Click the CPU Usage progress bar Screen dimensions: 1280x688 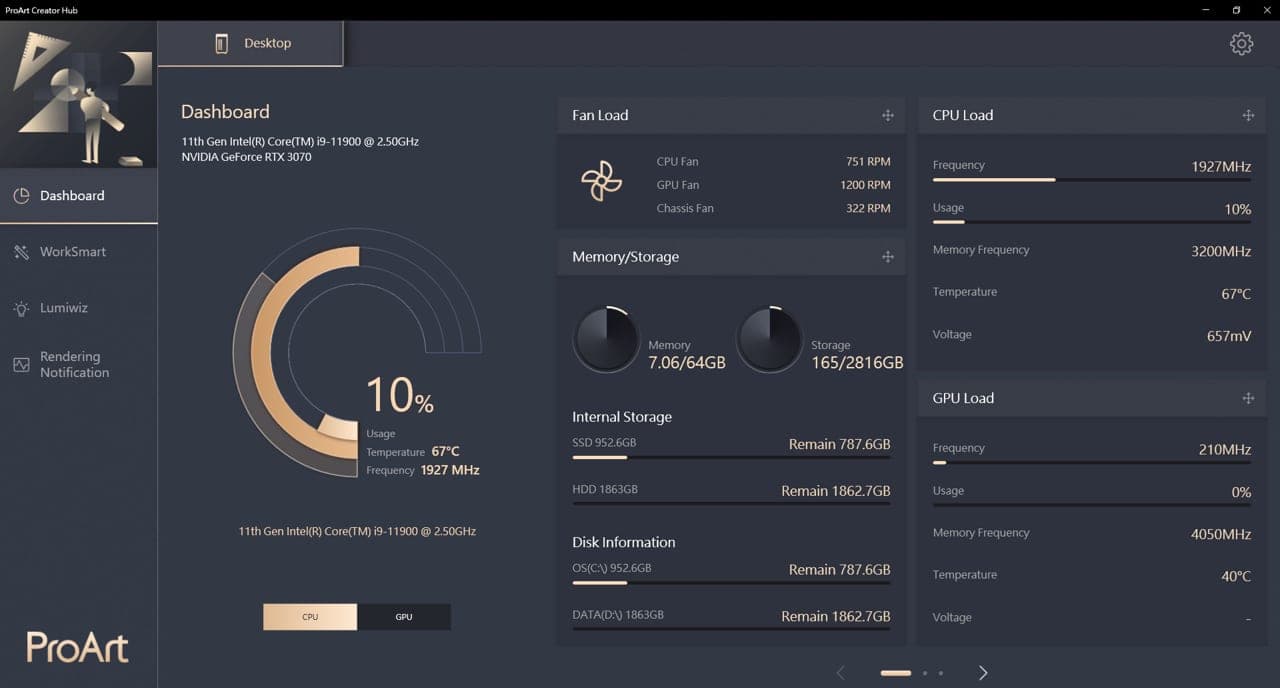point(1092,222)
